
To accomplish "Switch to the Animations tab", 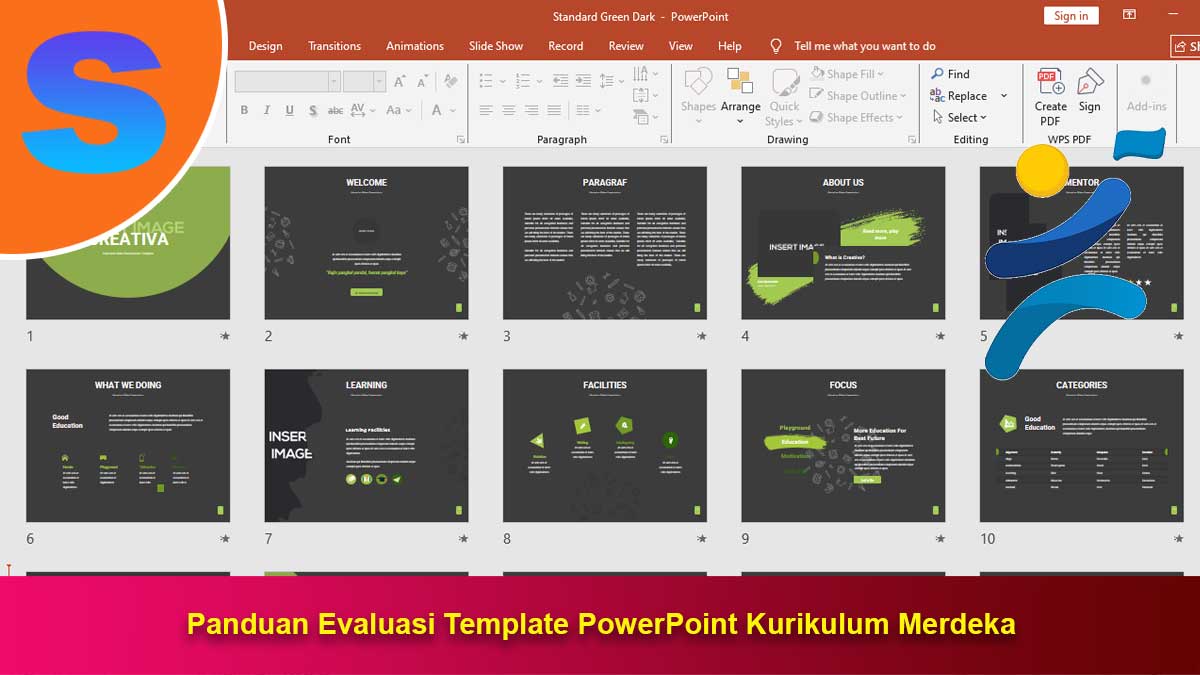I will [x=415, y=46].
